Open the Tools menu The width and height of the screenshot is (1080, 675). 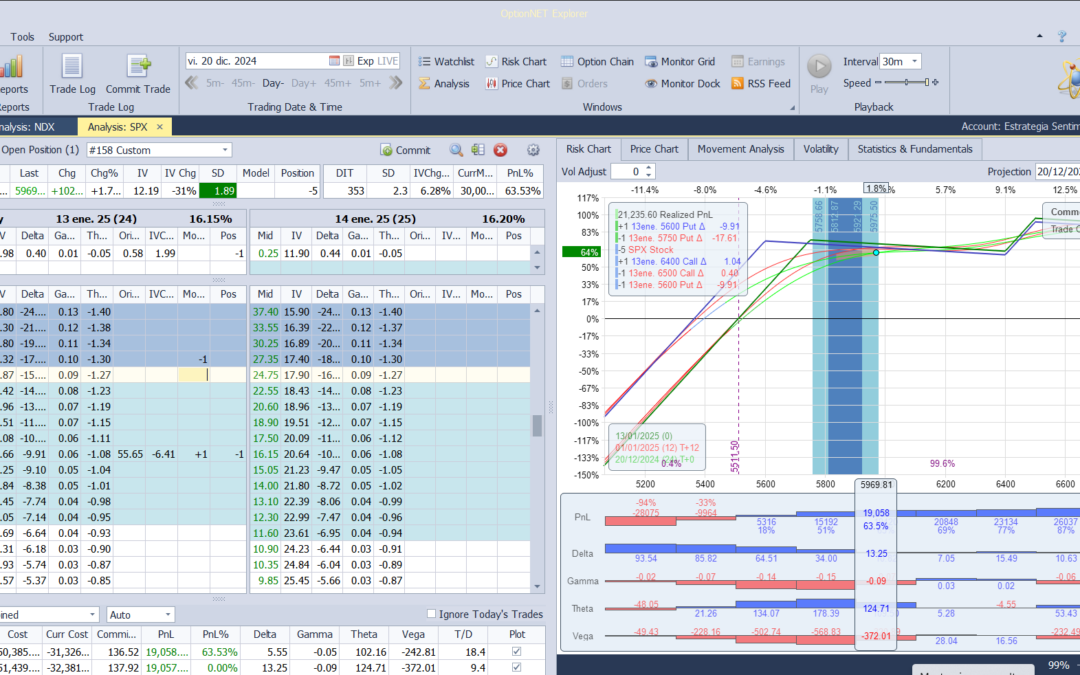tap(22, 37)
